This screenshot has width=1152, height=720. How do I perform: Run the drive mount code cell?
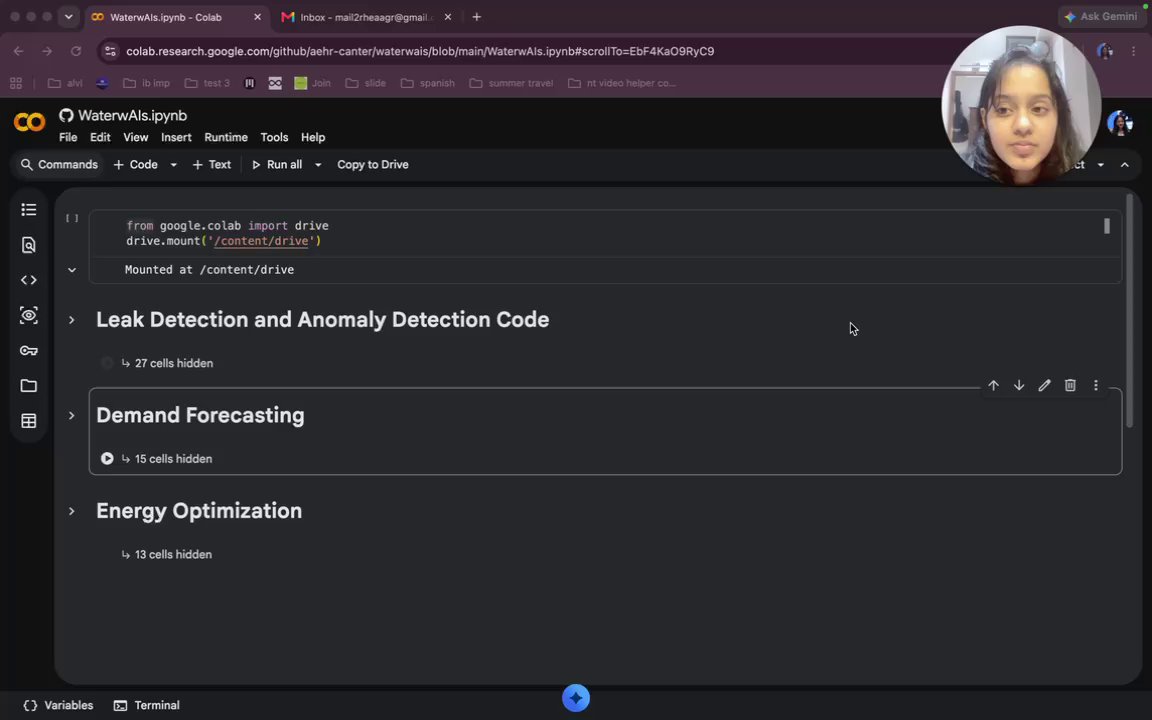pyautogui.click(x=72, y=218)
